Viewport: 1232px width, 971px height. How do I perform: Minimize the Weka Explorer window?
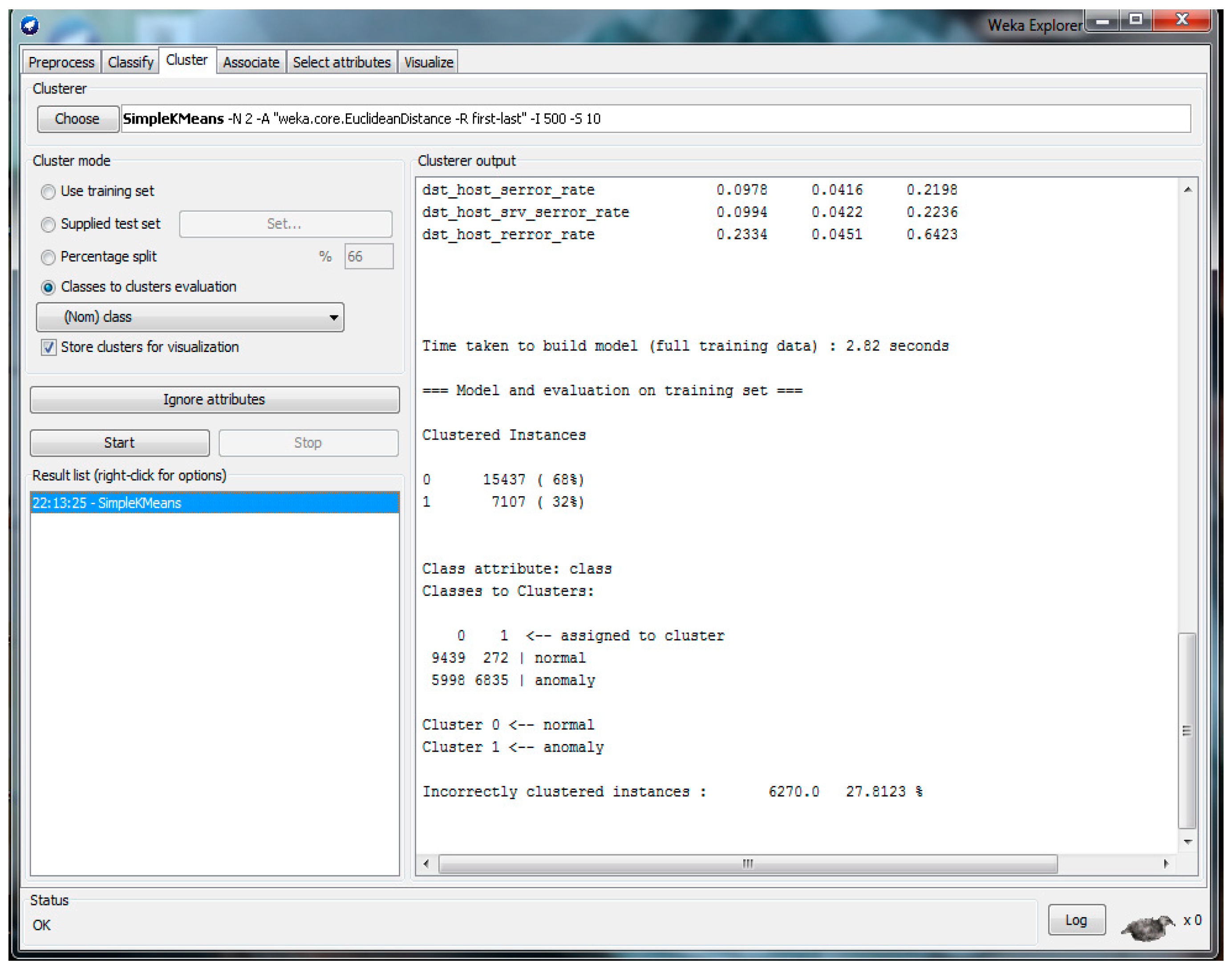tap(1102, 20)
